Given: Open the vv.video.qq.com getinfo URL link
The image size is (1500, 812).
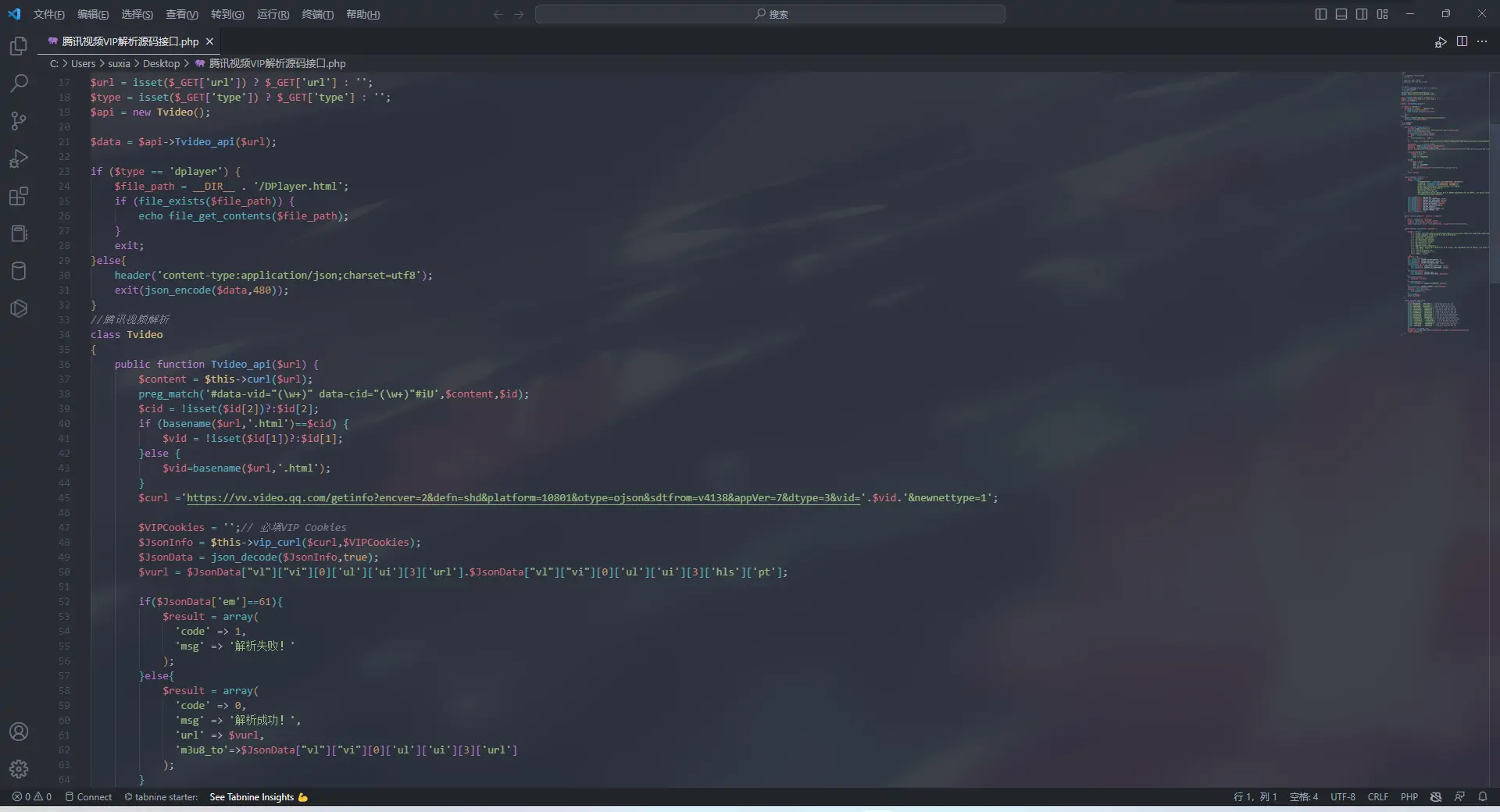Looking at the screenshot, I should click(x=523, y=497).
